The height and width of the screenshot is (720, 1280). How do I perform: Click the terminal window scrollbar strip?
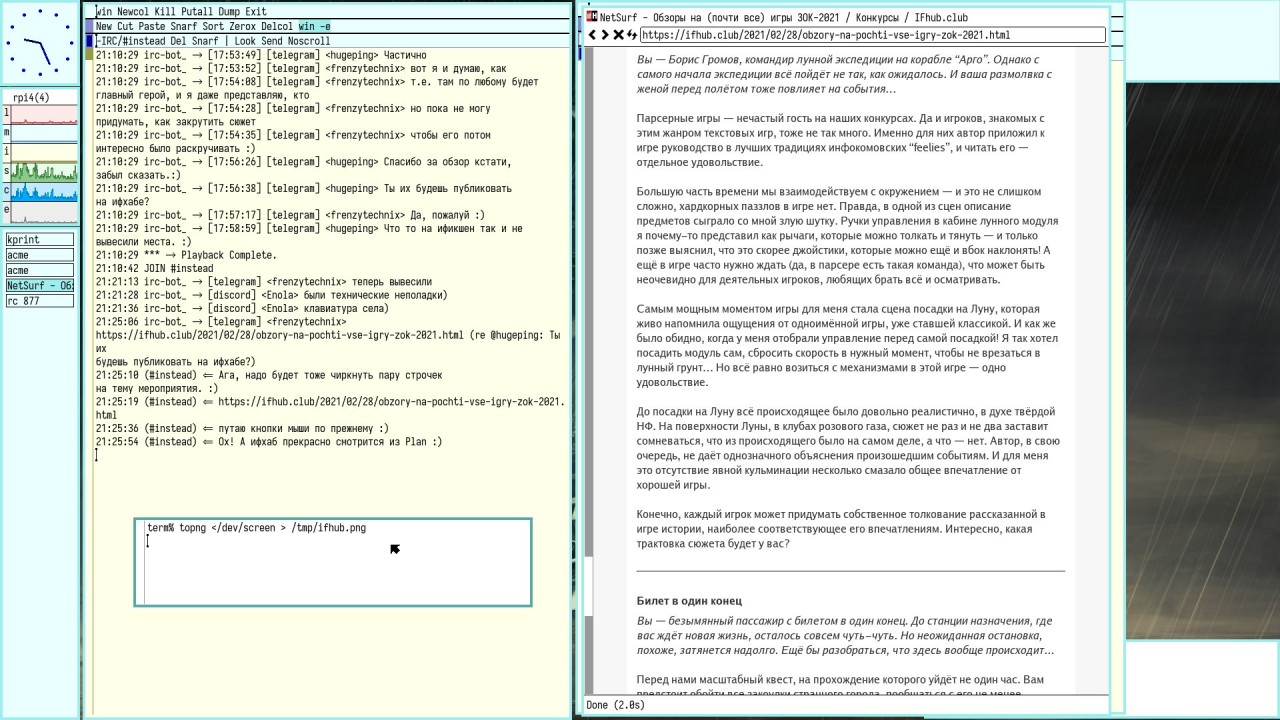tap(141, 562)
